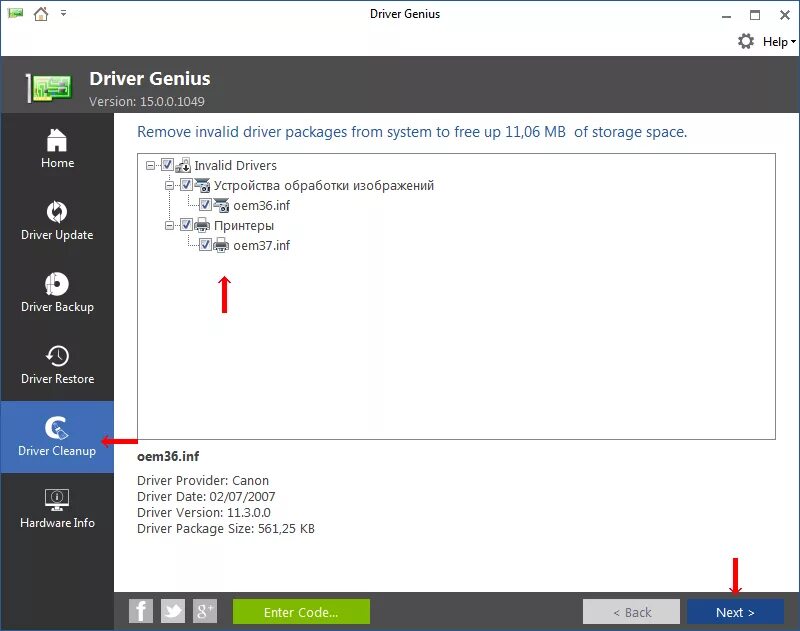Uncheck the oem37.inf checkbox

[205, 244]
